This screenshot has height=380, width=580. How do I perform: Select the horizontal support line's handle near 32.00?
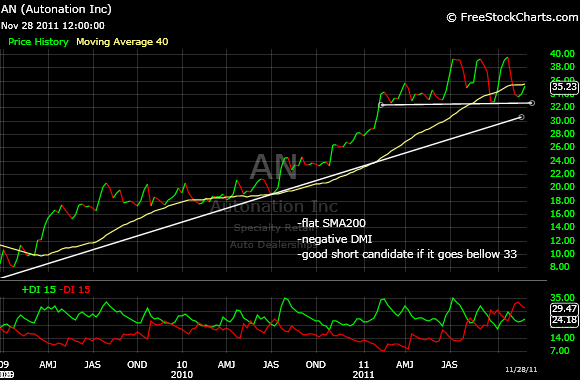[532, 103]
